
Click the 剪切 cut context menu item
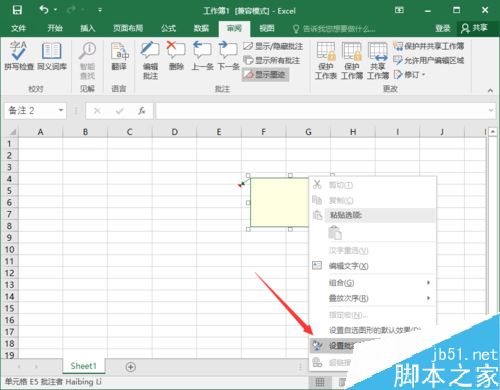point(373,185)
